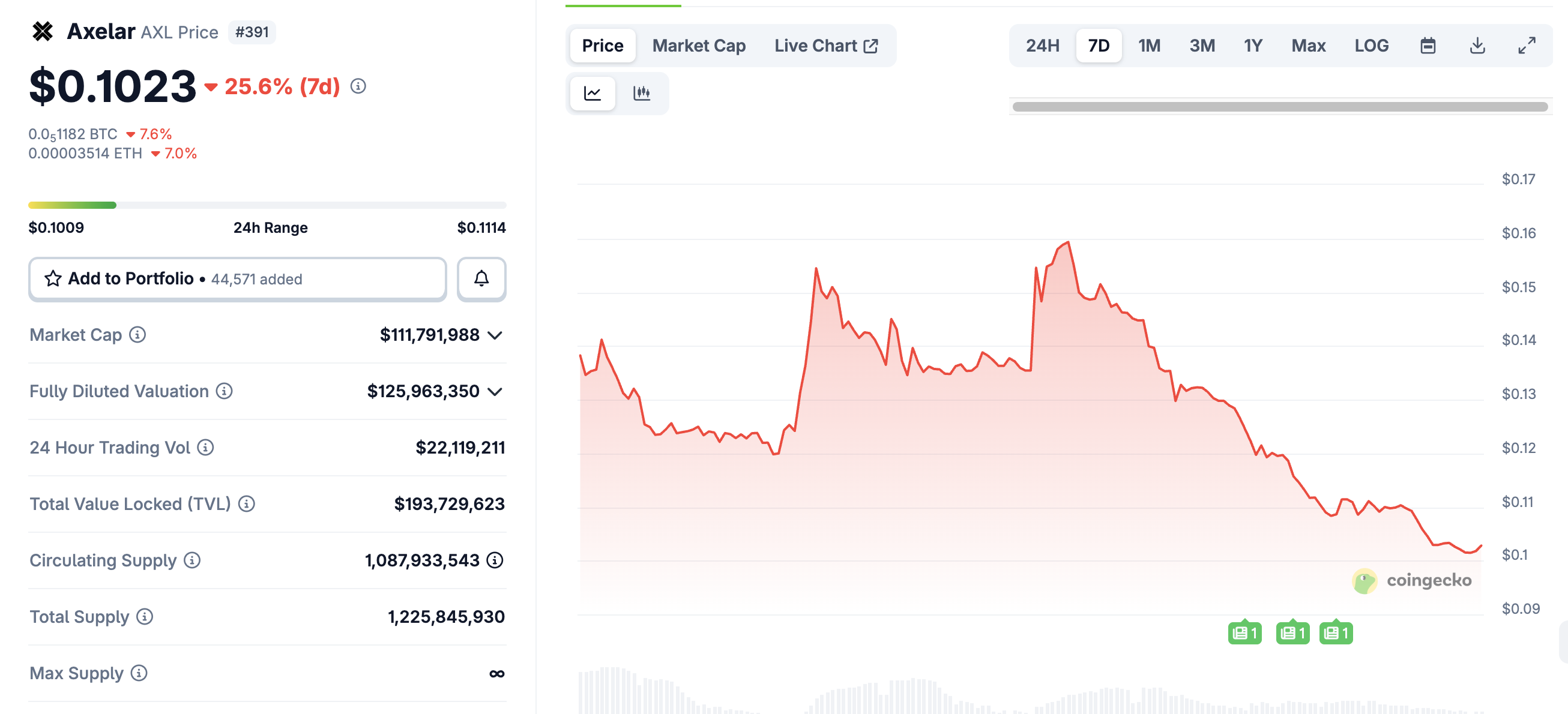Click the chart horizontal range scrollbar
This screenshot has height=714, width=1568.
coord(1279,107)
